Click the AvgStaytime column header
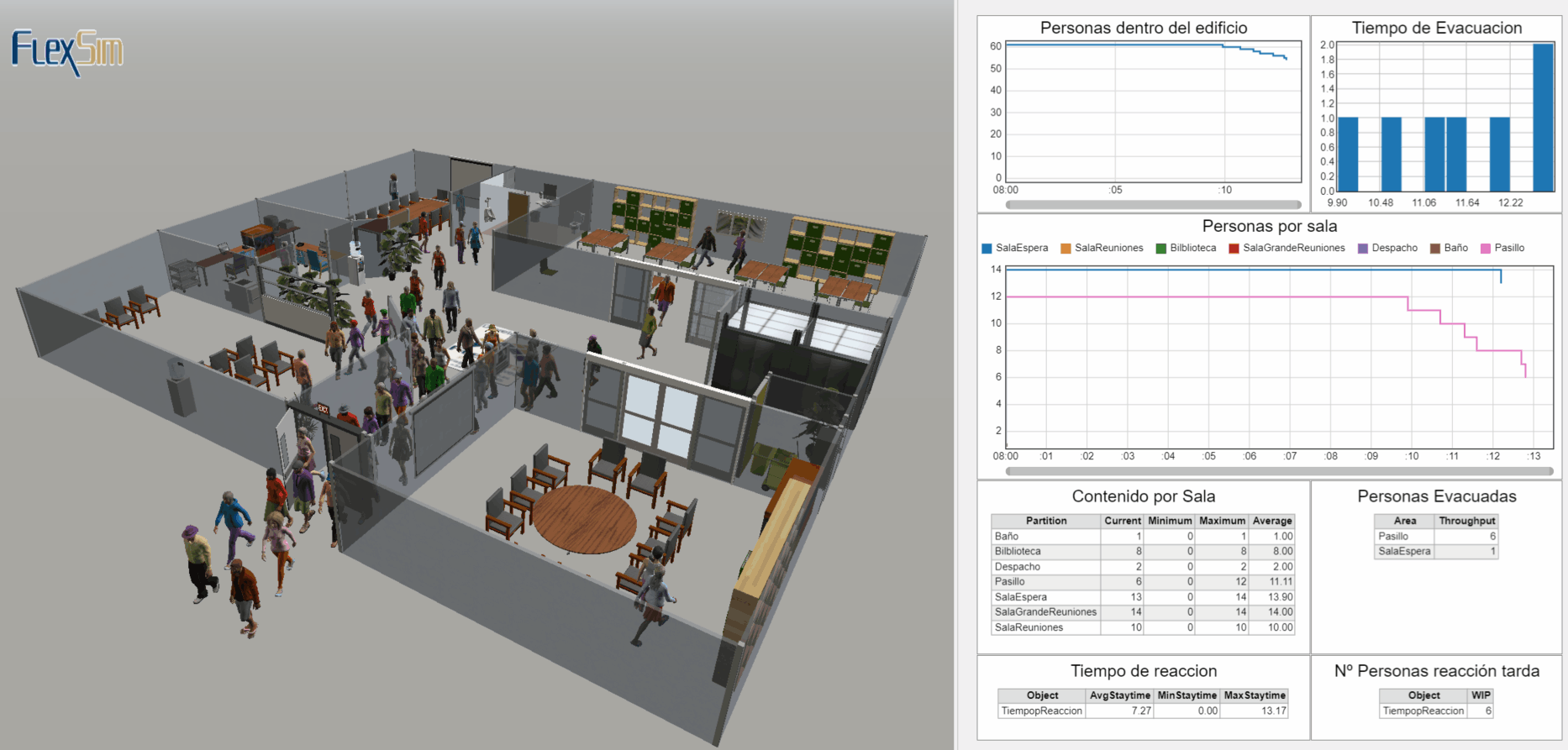1568x750 pixels. (1119, 695)
